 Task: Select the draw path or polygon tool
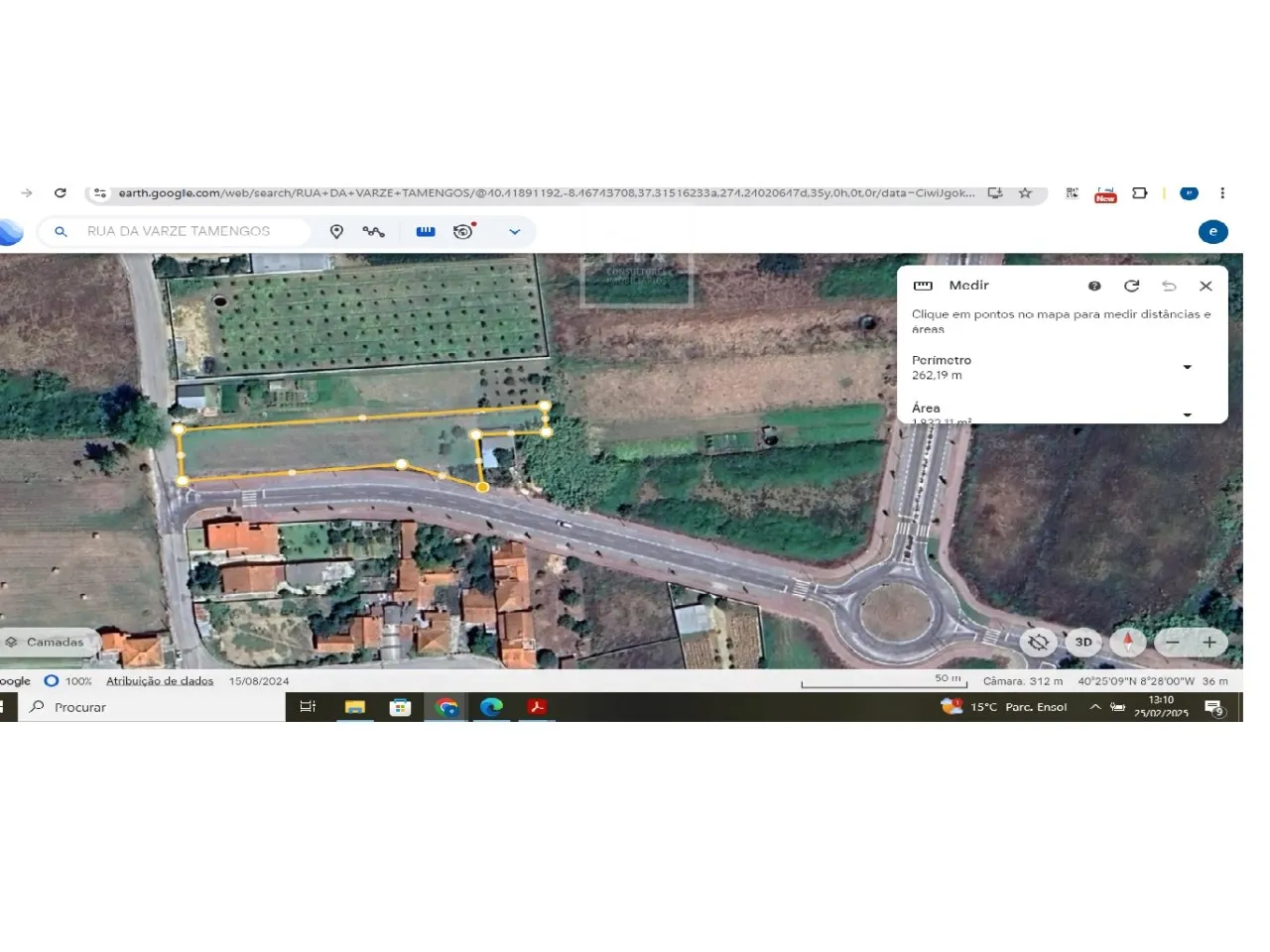373,231
